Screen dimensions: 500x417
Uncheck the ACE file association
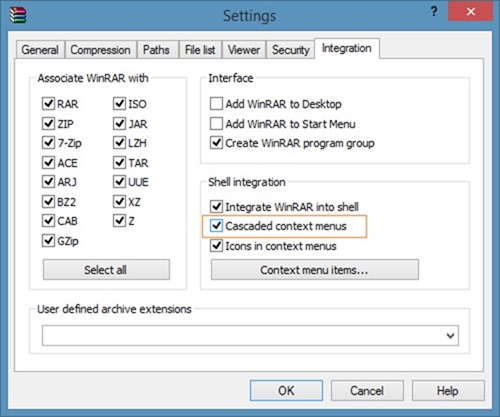[48, 163]
